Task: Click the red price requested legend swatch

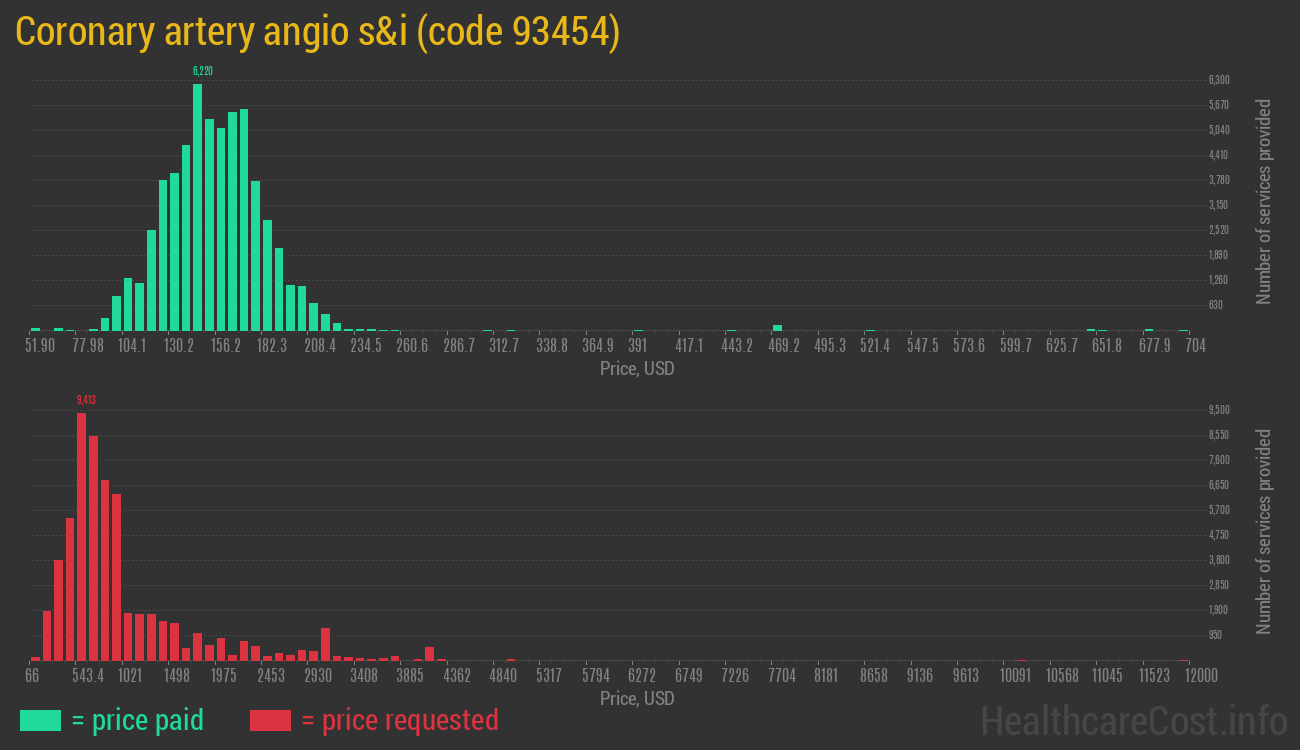Action: point(270,720)
